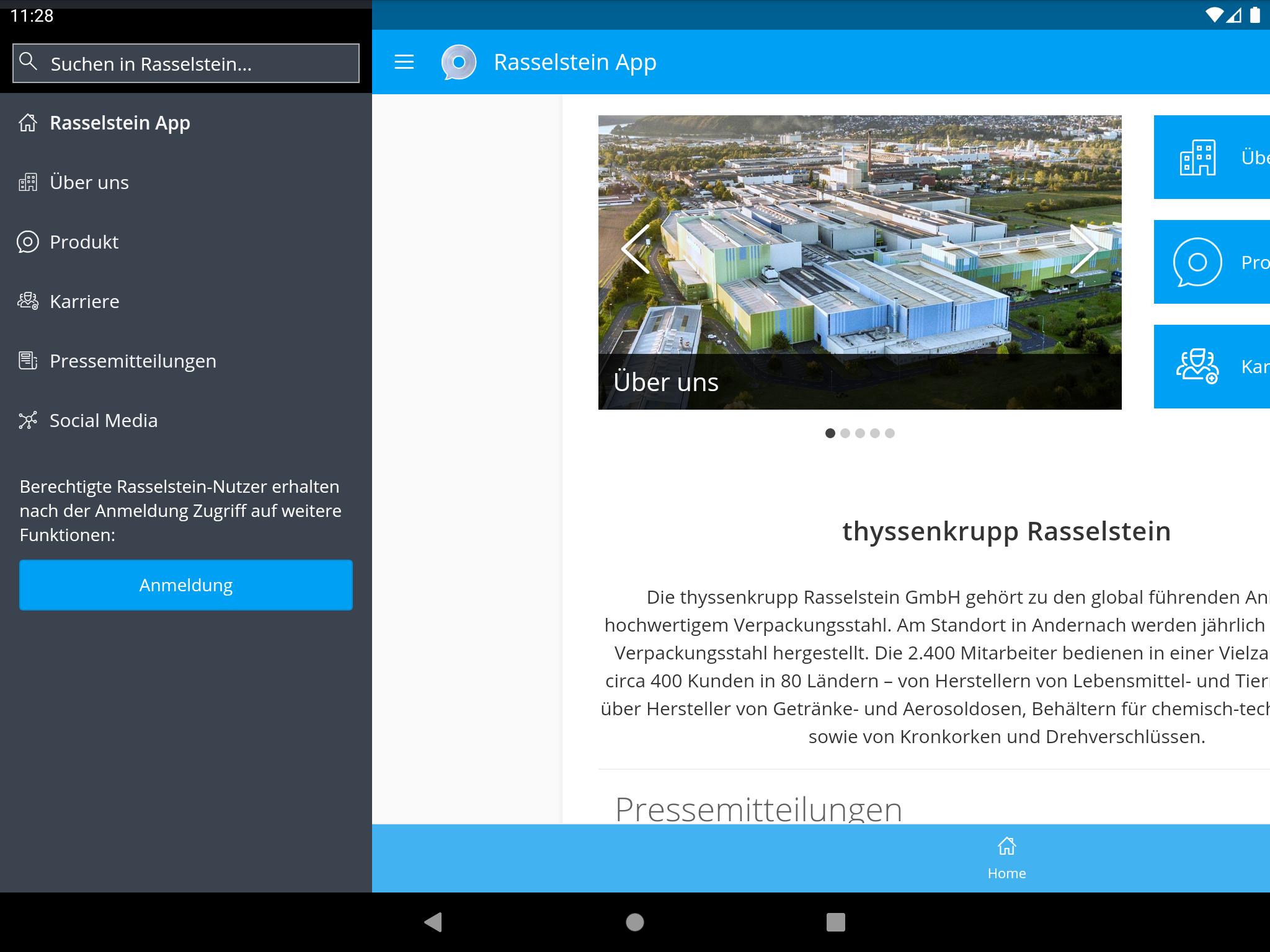Tap the battery status icon
The image size is (1270, 952).
click(x=1254, y=15)
